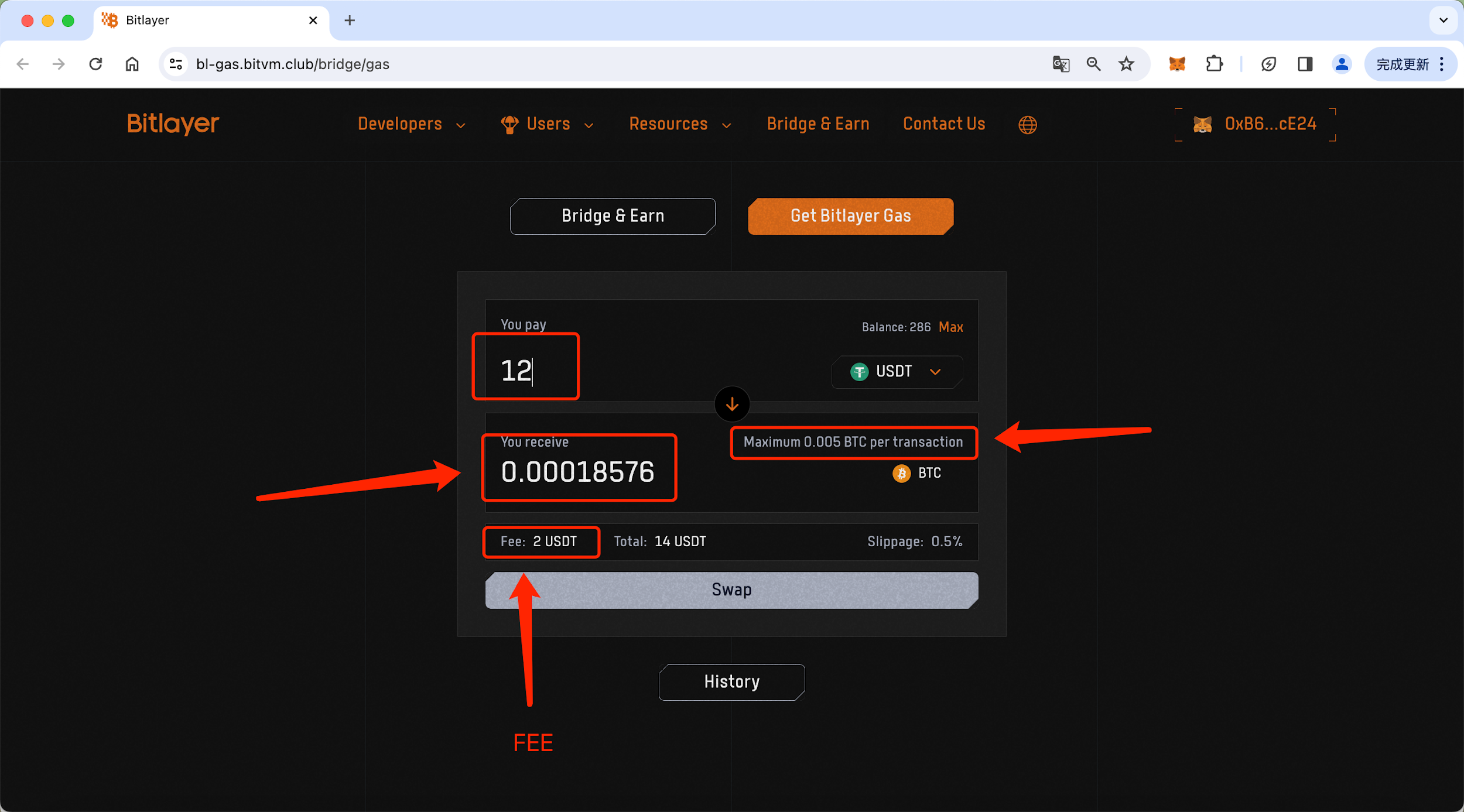This screenshot has width=1464, height=812.
Task: Click the Google Translate icon
Action: (1061, 64)
